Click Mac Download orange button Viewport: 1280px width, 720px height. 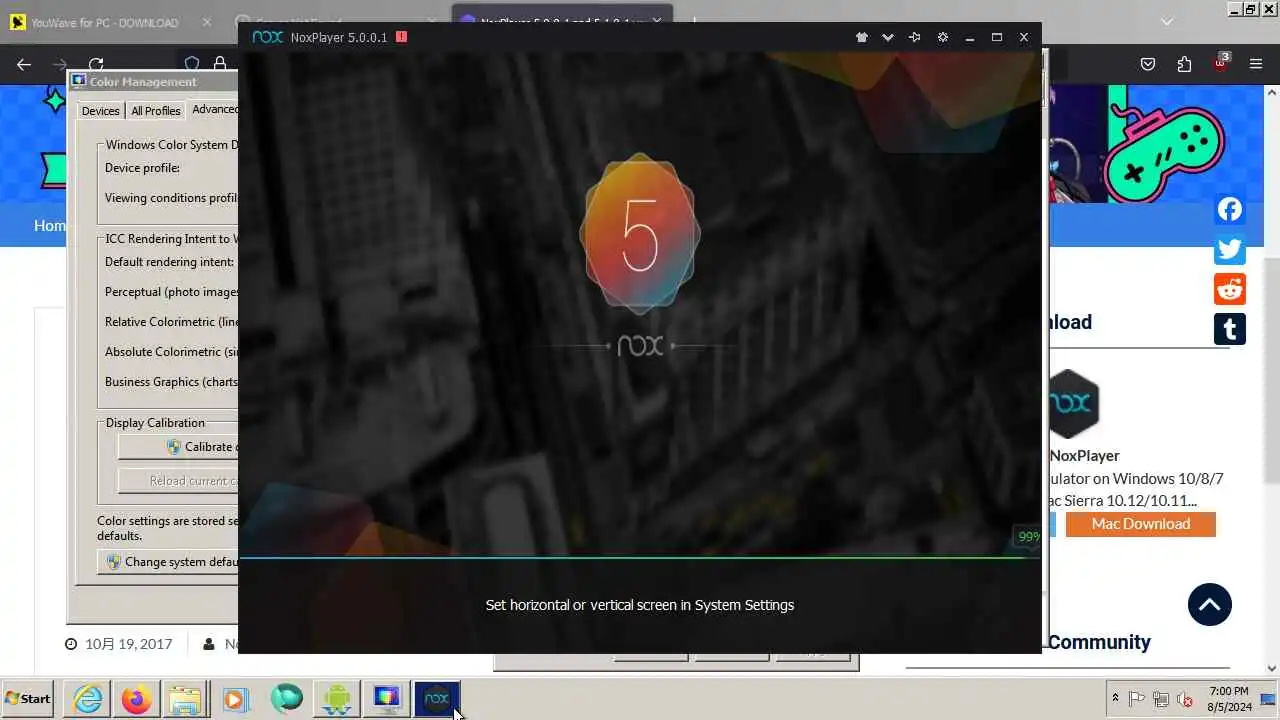1141,524
